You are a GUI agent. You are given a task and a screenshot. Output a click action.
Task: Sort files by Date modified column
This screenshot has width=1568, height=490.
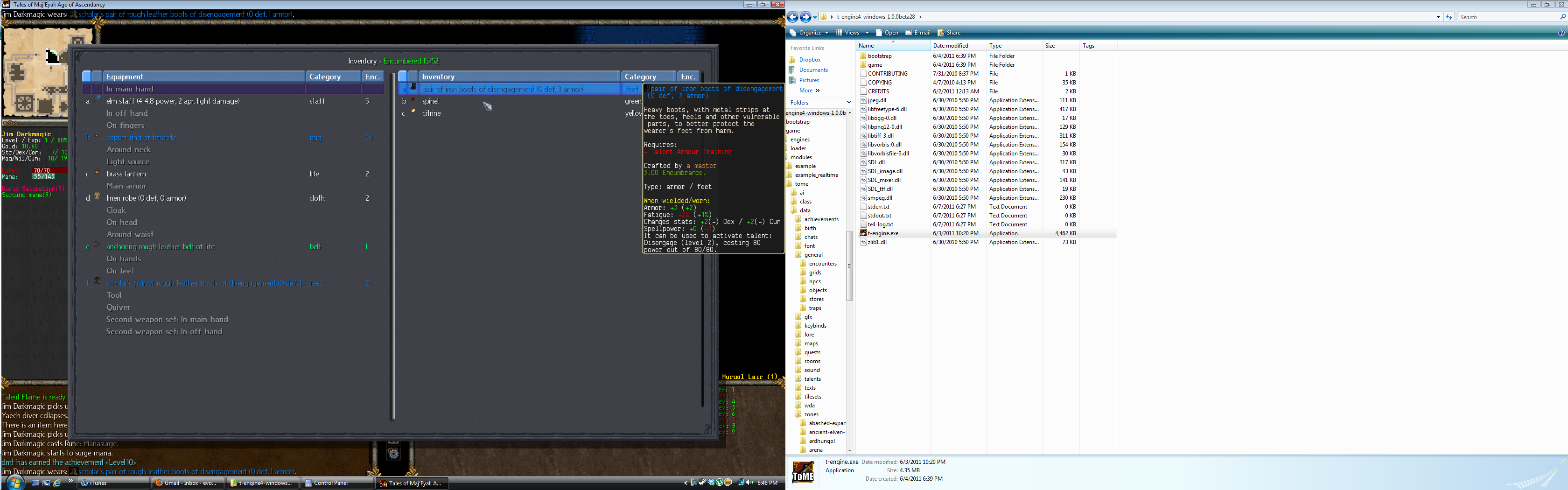[x=958, y=46]
